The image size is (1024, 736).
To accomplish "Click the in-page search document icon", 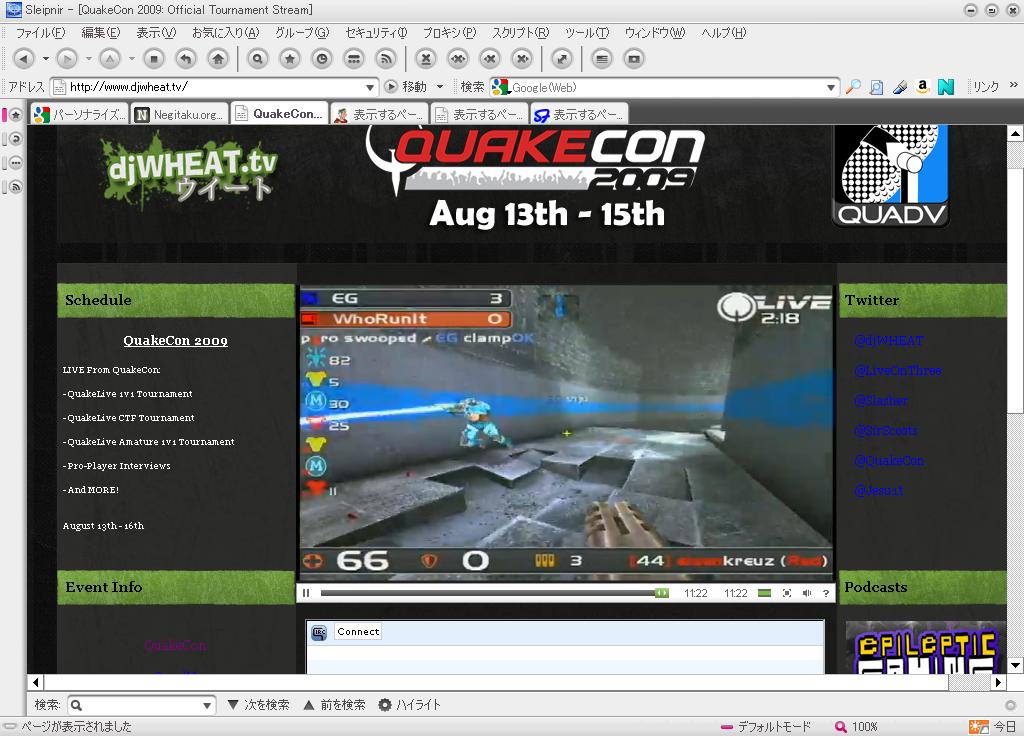I will tap(876, 87).
